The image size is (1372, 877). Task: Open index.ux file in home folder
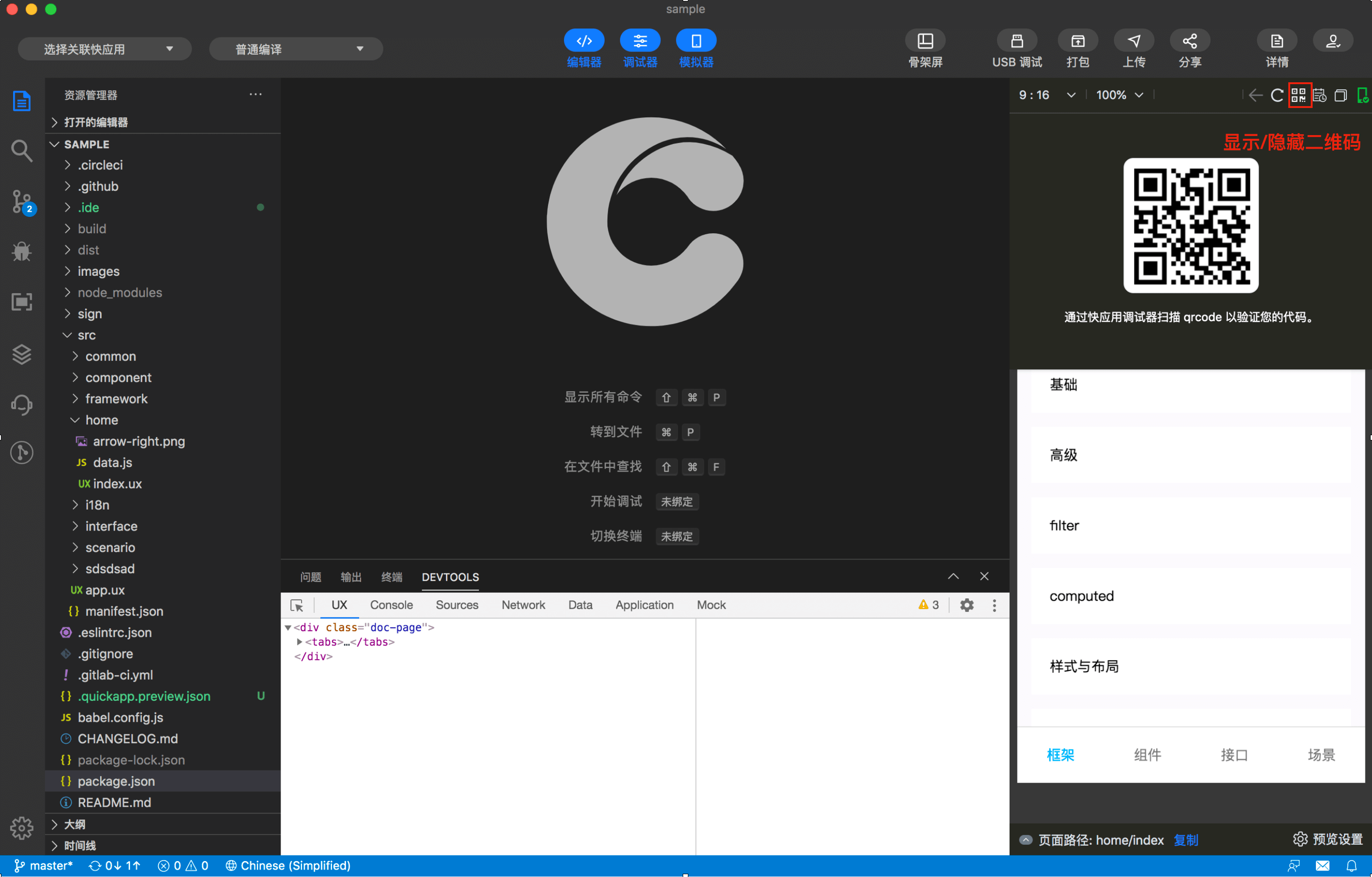117,483
